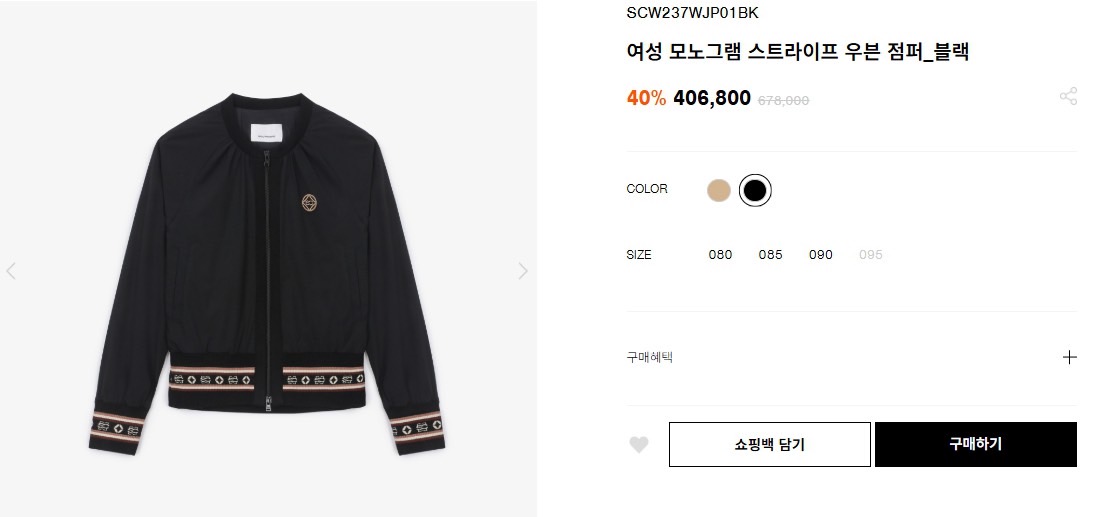Add the jacket to wishlist with the heart icon
The height and width of the screenshot is (517, 1109).
click(639, 445)
